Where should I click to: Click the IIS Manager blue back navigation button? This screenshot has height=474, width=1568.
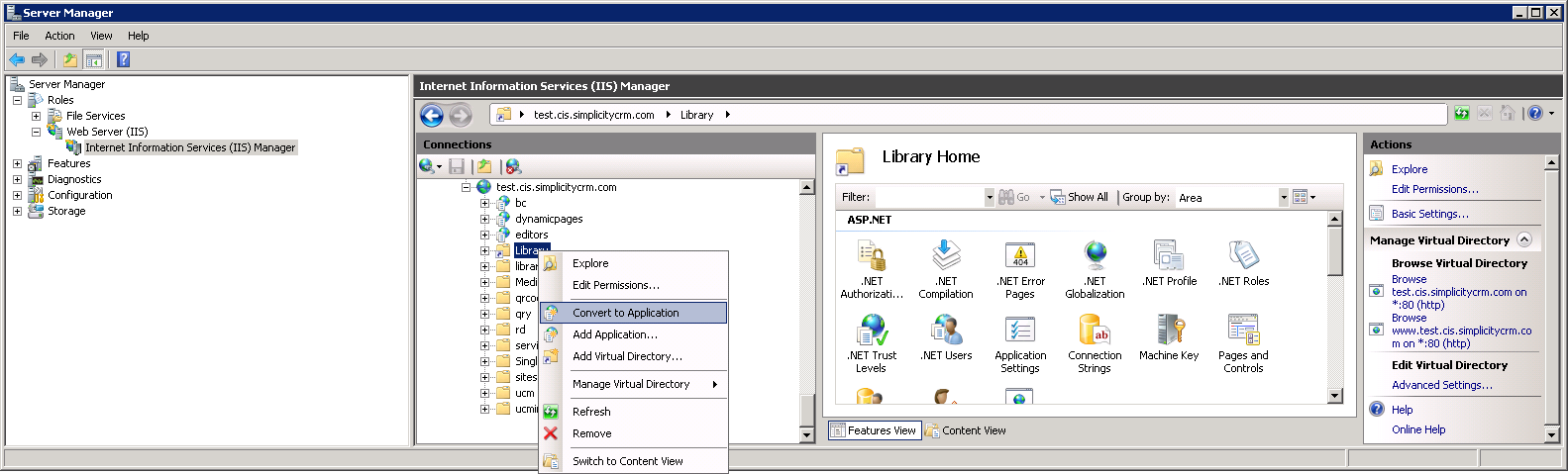[x=432, y=116]
